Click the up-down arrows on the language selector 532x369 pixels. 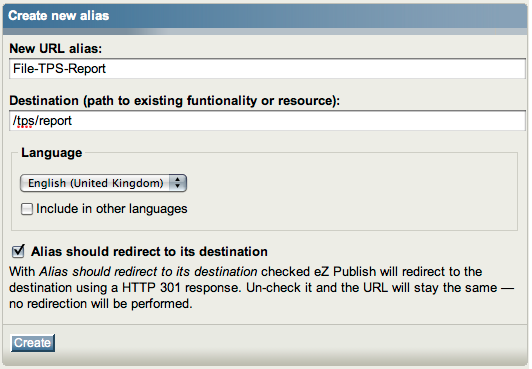(177, 183)
